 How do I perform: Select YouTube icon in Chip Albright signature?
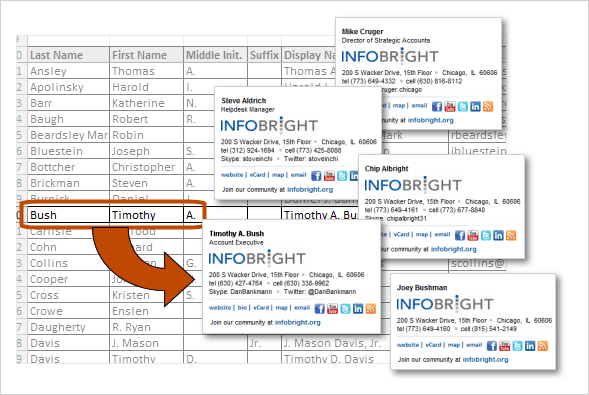click(473, 235)
